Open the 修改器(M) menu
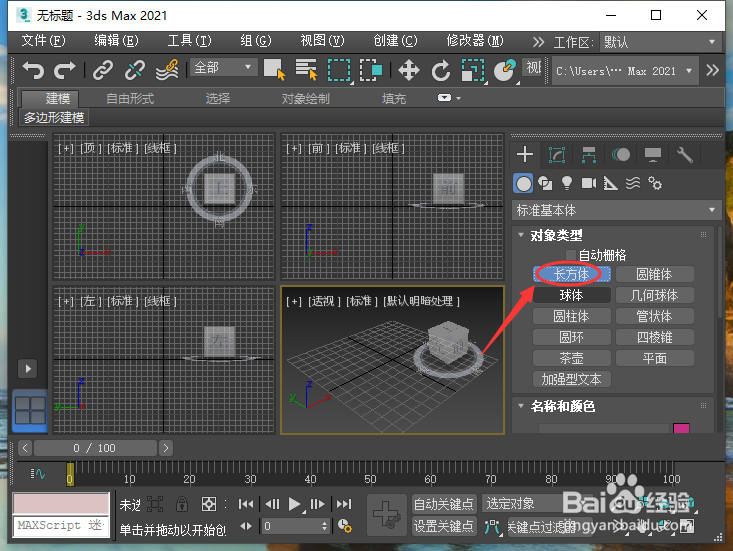The height and width of the screenshot is (551, 733). 474,41
